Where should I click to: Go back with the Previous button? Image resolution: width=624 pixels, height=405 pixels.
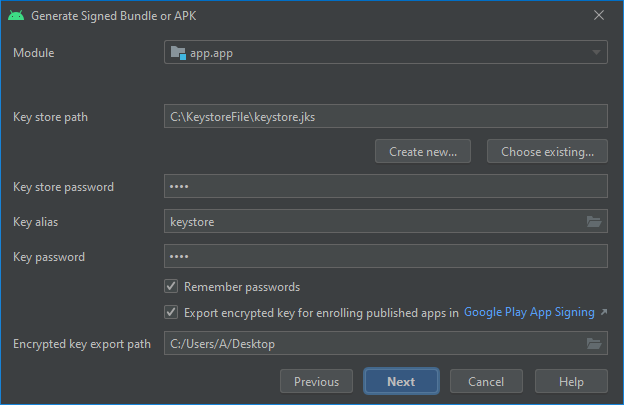click(x=316, y=381)
